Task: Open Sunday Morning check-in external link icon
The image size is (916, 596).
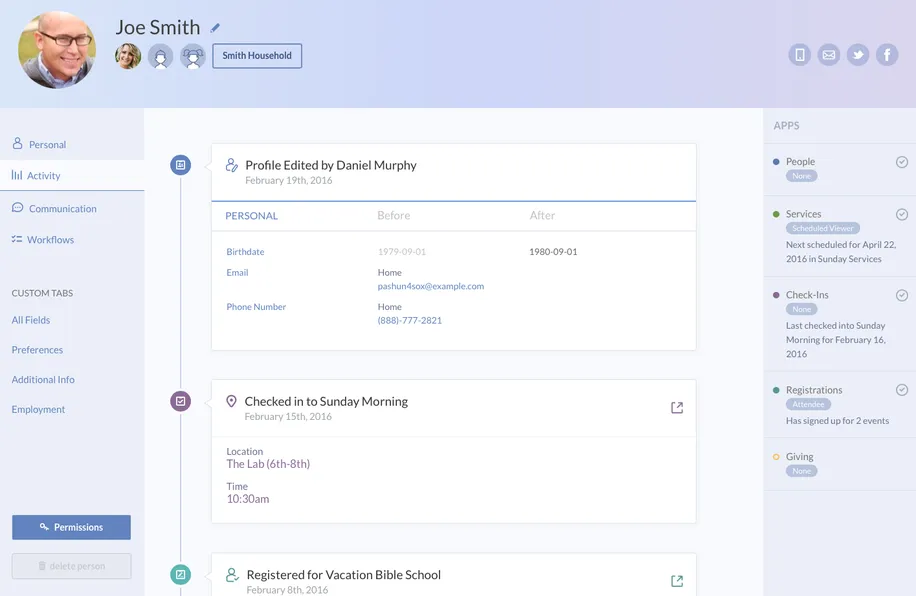Action: click(677, 407)
